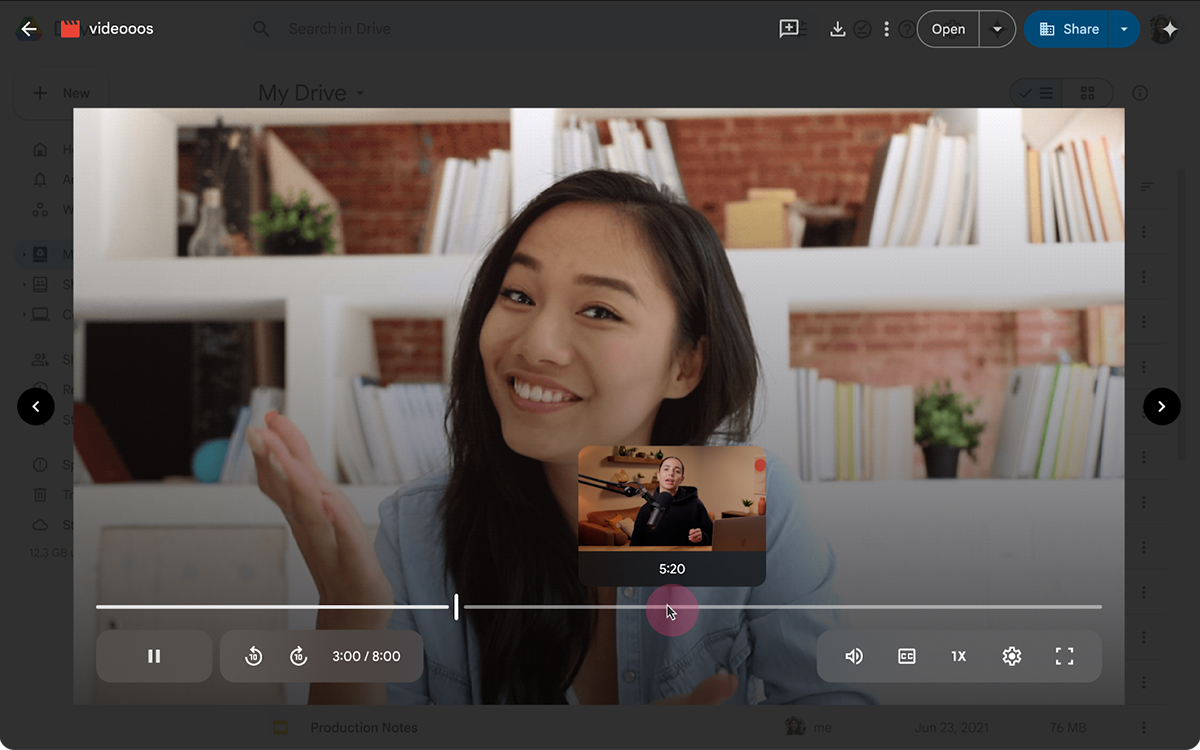Click the 3:00 / 8:00 time display

coord(366,656)
